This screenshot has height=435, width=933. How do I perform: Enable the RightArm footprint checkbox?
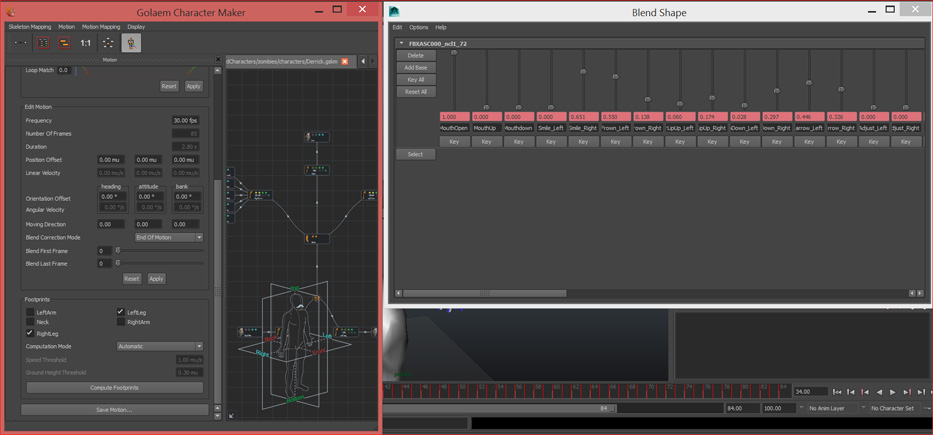pyautogui.click(x=121, y=322)
